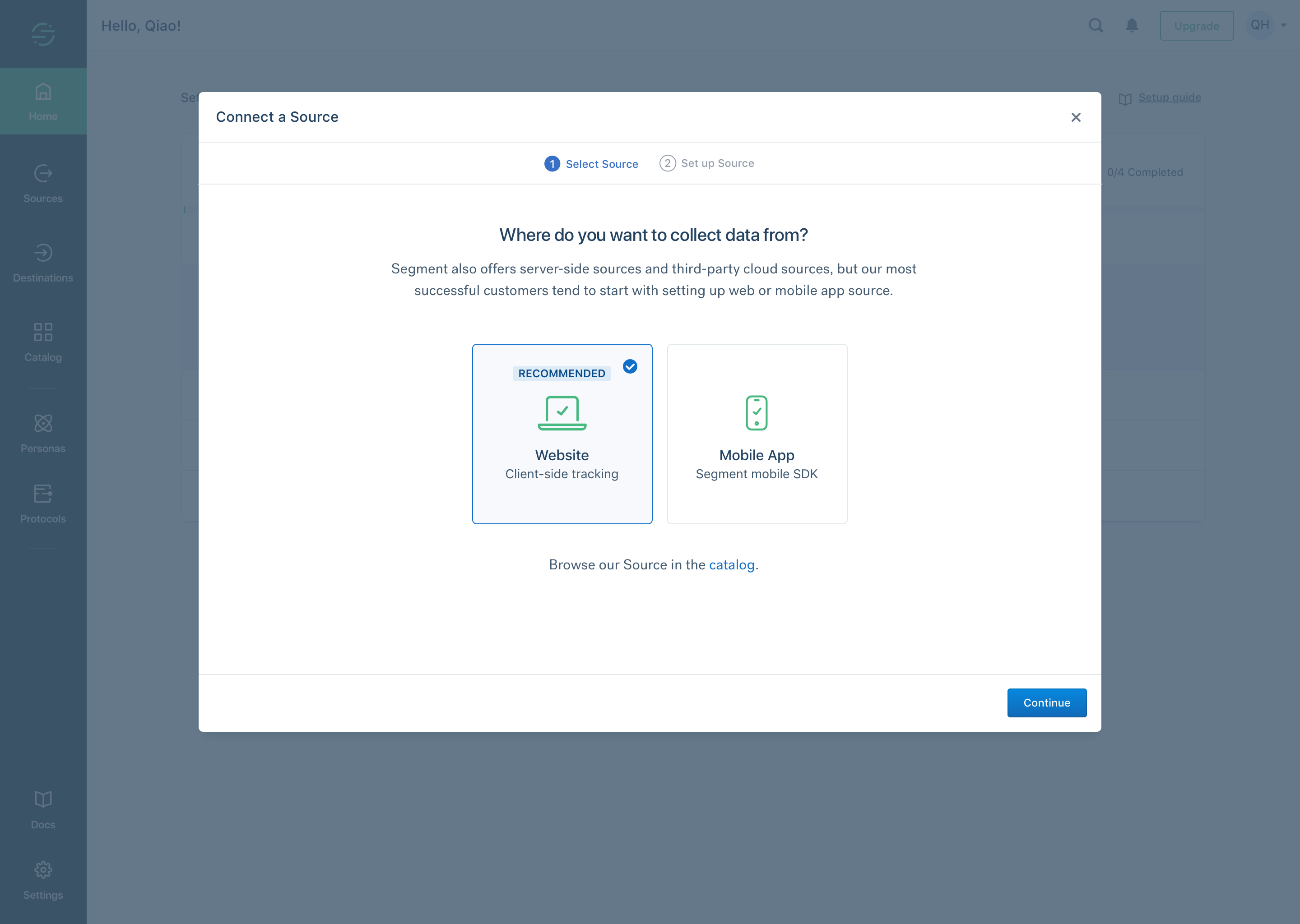Open the Home sidebar item
The image size is (1300, 924).
(x=43, y=101)
